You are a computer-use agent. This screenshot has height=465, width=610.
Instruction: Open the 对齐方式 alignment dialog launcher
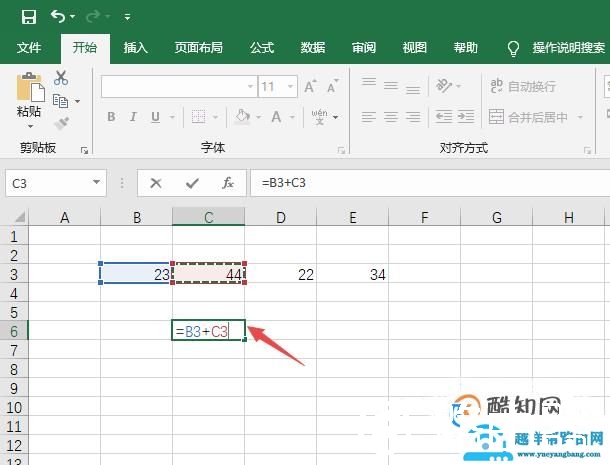[587, 150]
